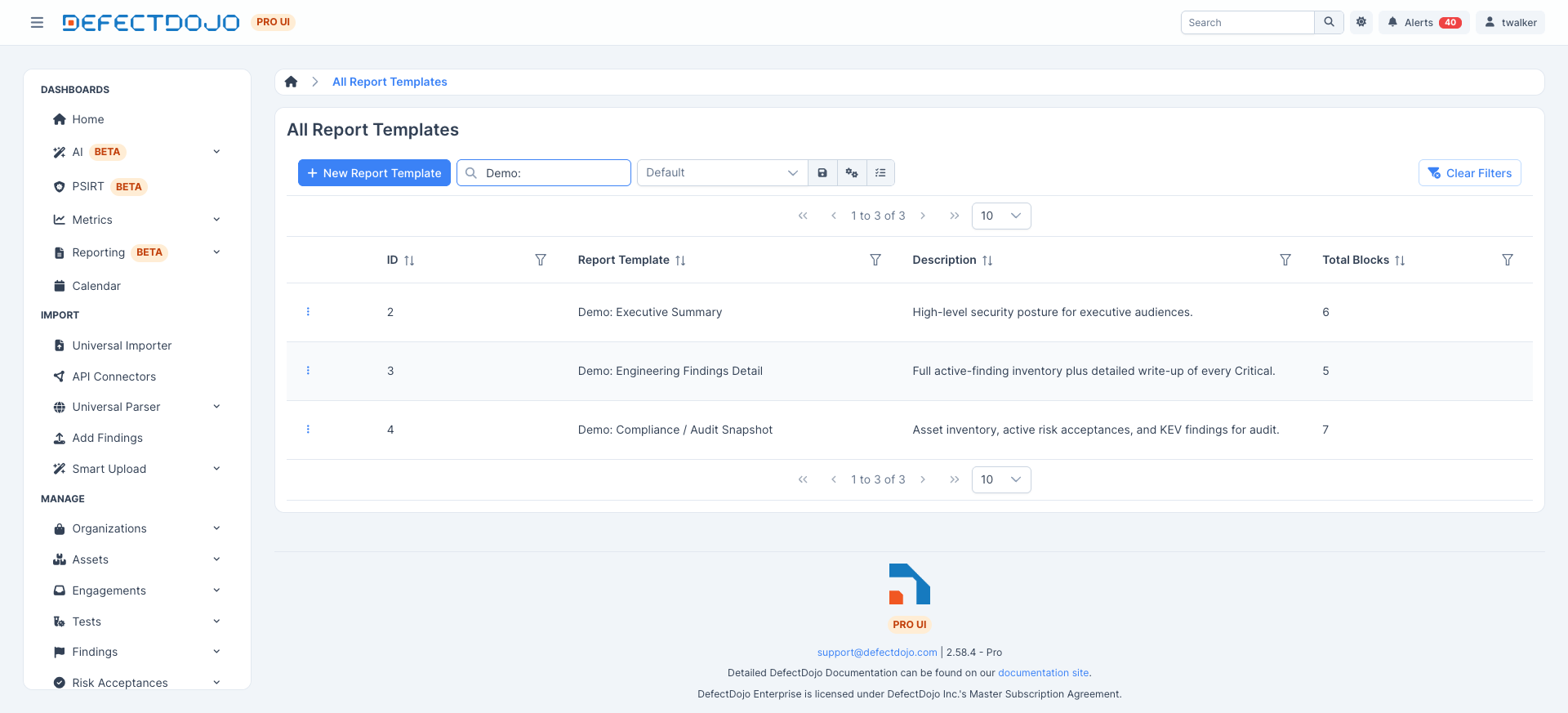Toggle the hamburger sidebar menu

pos(37,22)
